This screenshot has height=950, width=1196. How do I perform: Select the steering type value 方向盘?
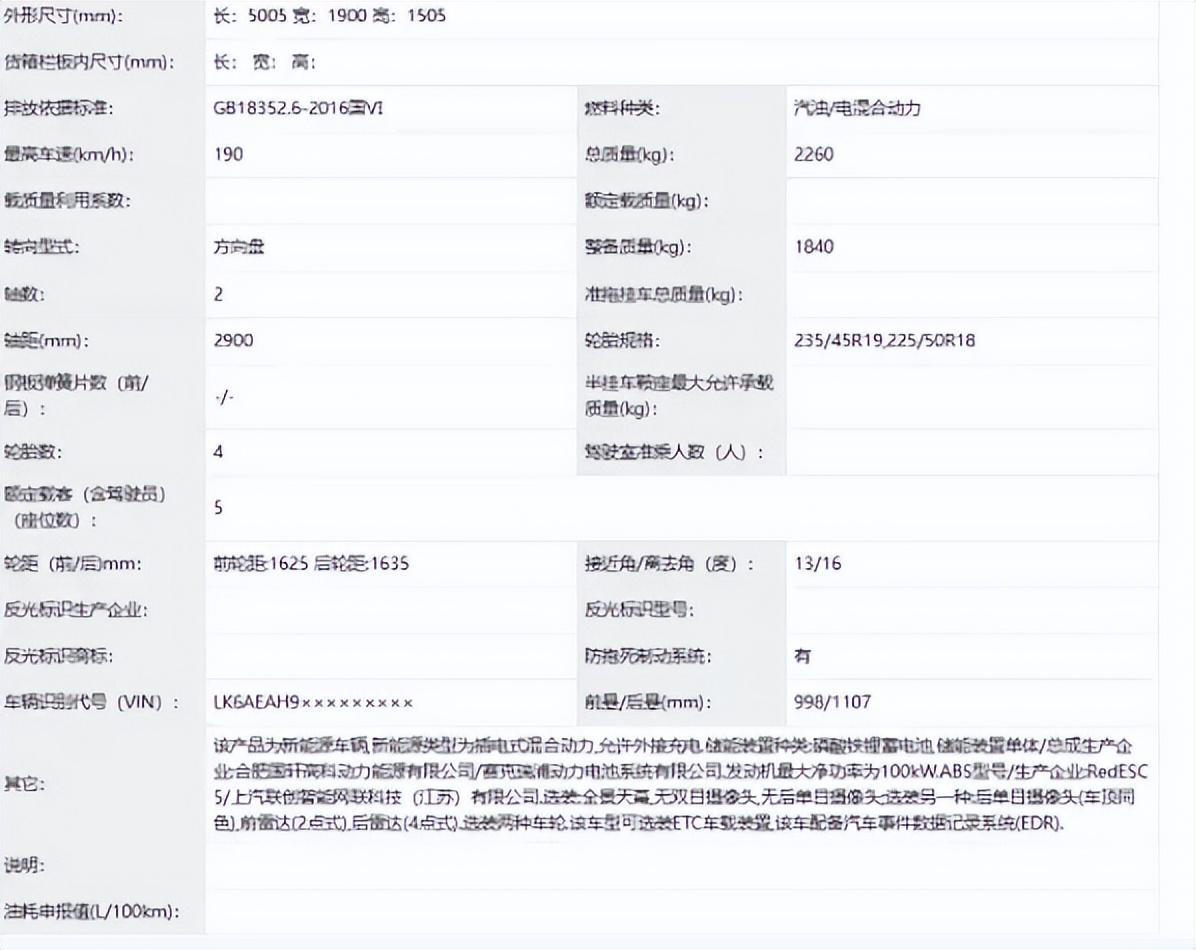pos(239,247)
